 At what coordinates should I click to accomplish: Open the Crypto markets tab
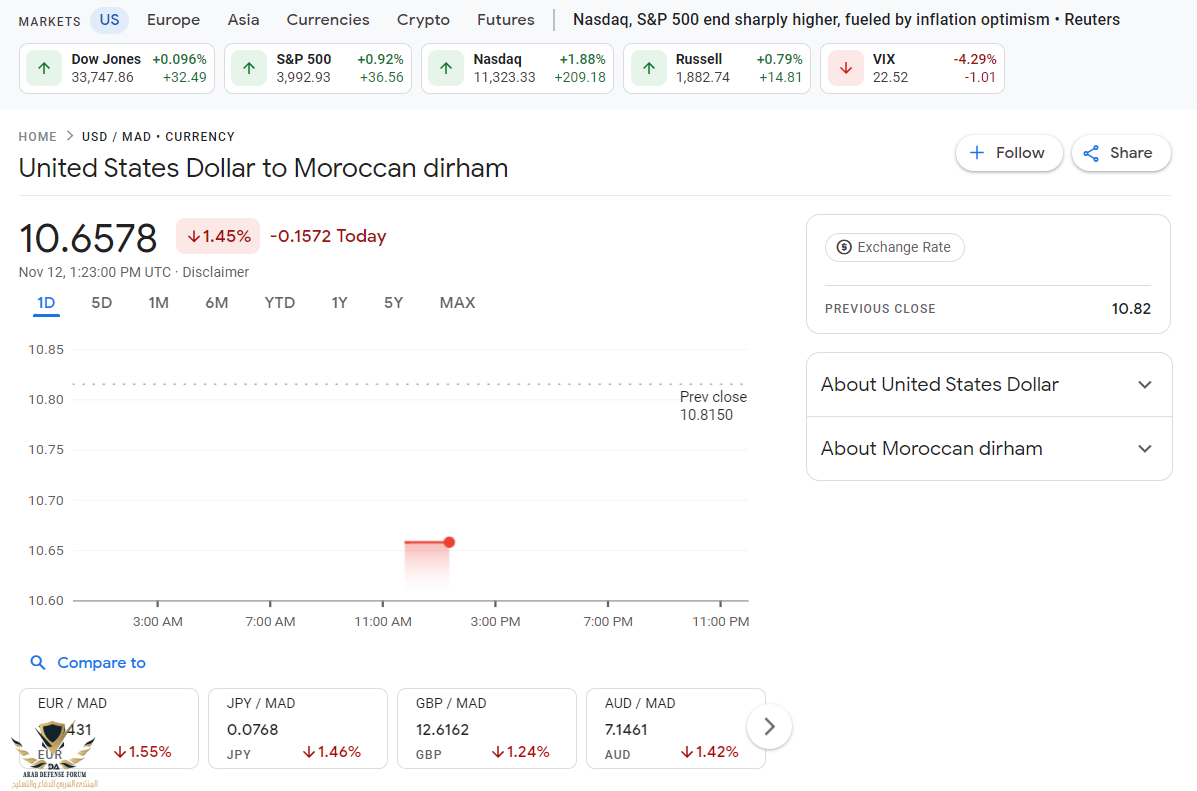tap(423, 20)
